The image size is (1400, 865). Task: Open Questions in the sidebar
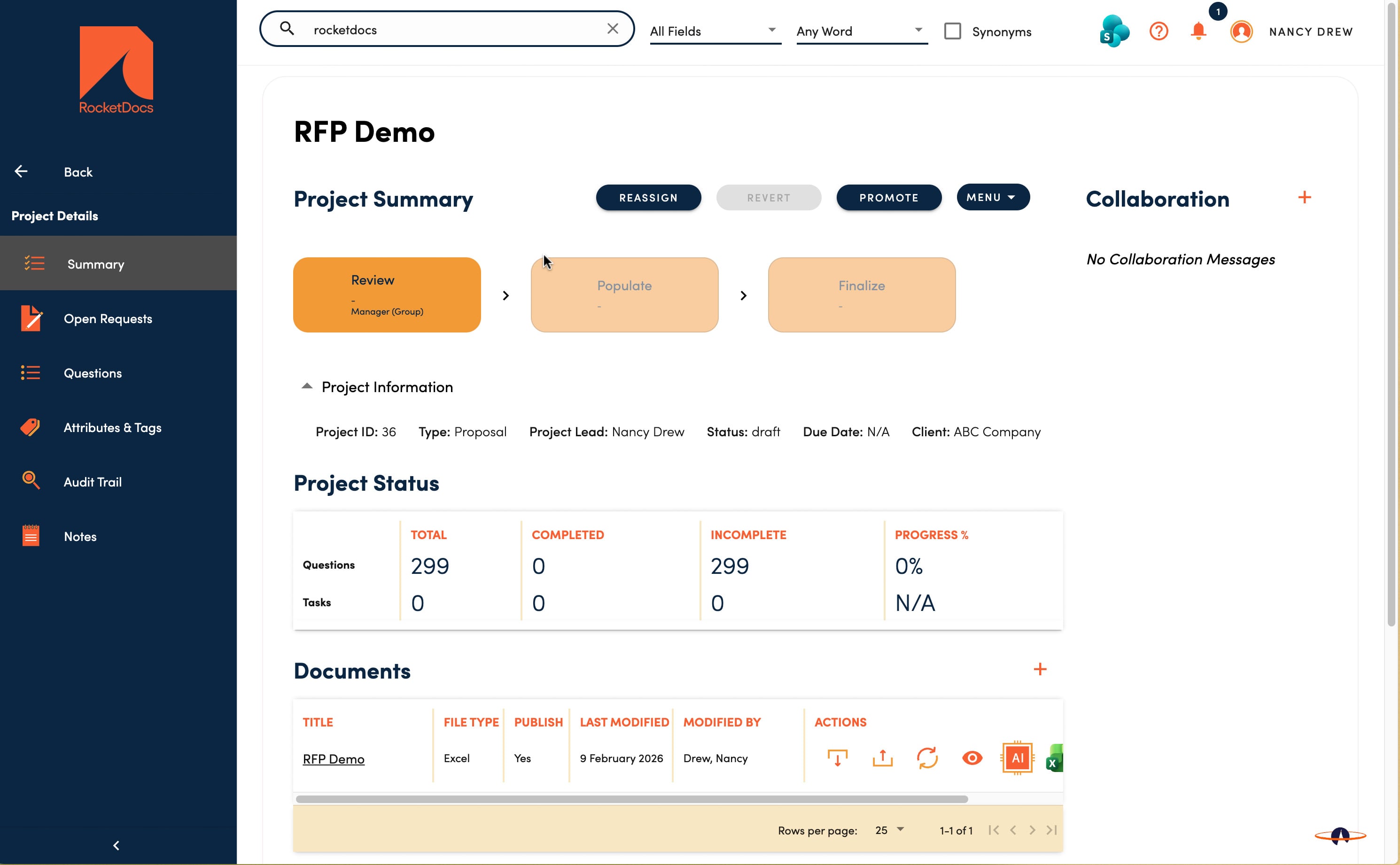tap(118, 372)
